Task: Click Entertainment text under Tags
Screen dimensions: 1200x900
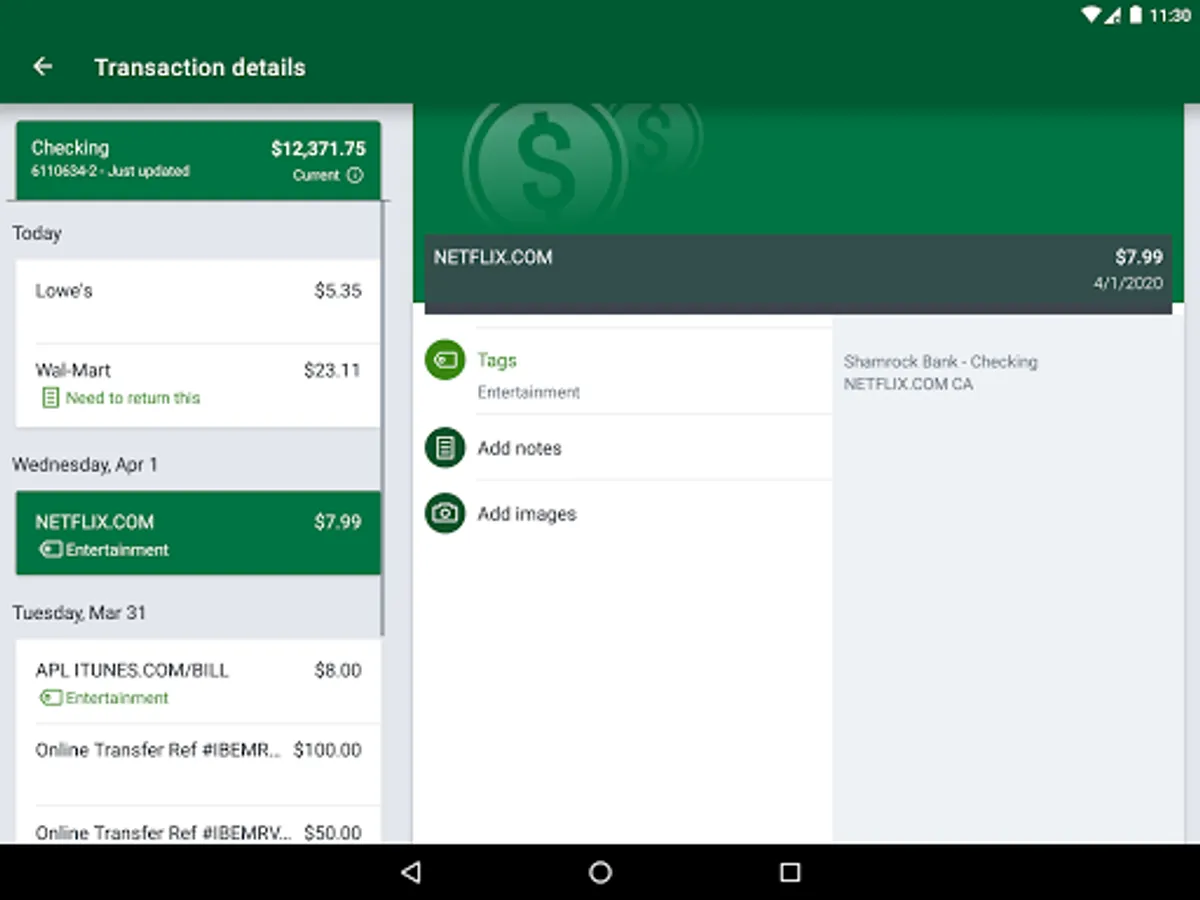Action: (529, 392)
